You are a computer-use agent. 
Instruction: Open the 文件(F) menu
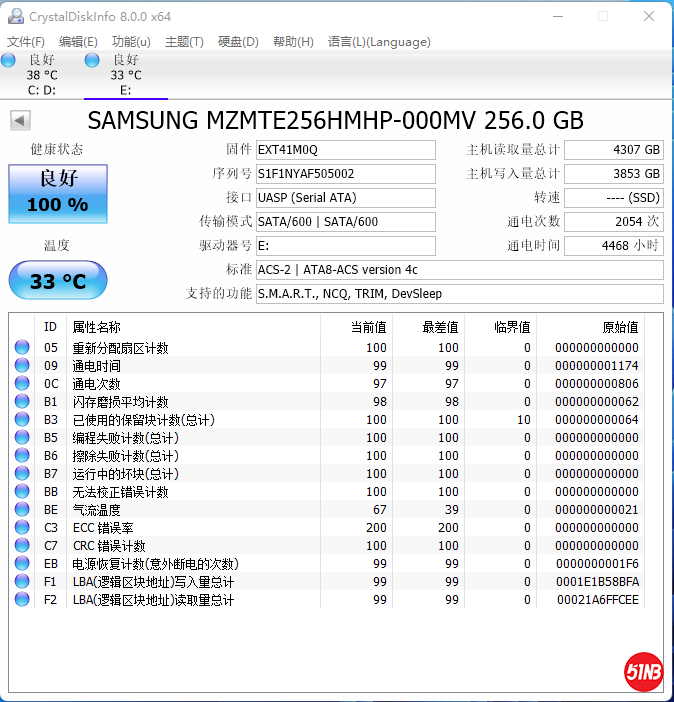[26, 42]
